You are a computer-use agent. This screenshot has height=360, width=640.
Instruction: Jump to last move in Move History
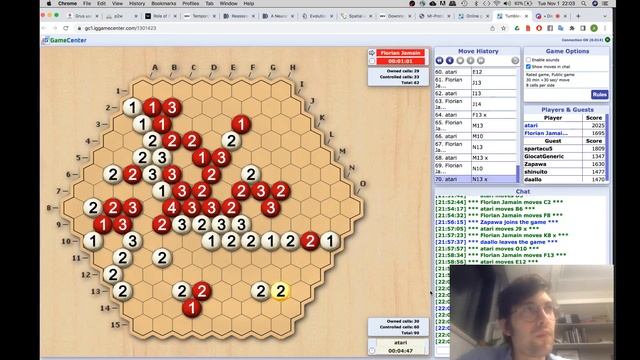point(481,60)
